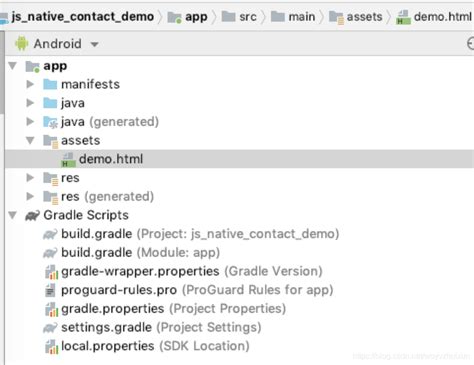The width and height of the screenshot is (474, 365).
Task: Open local.properties (SDK Location)
Action: 155,346
